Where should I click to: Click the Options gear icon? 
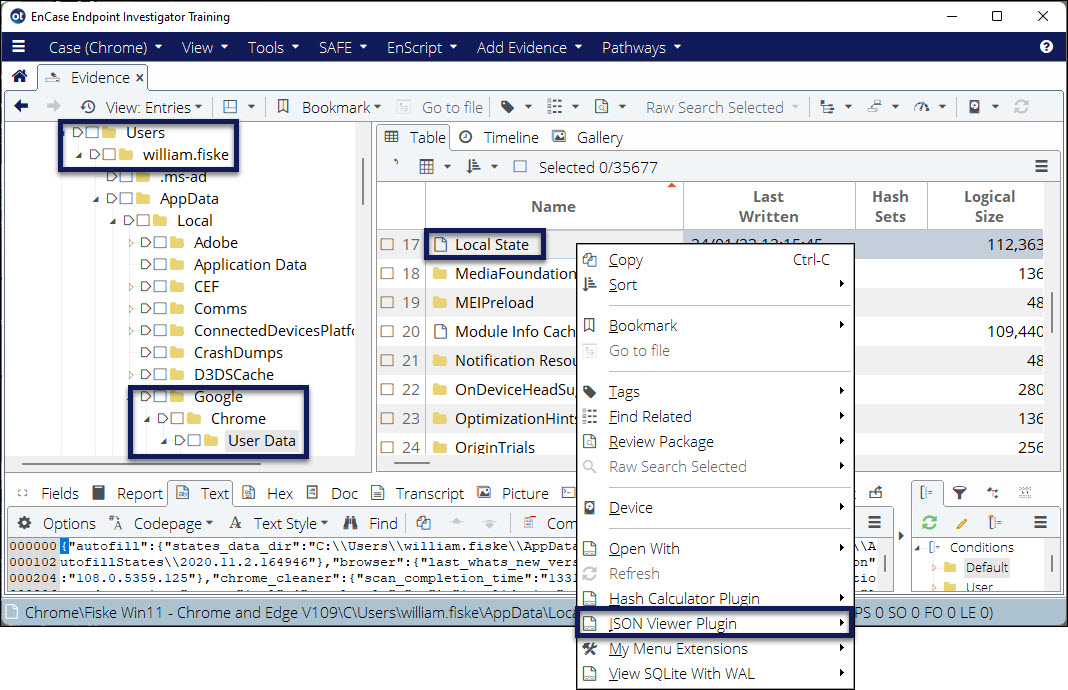click(x=25, y=523)
